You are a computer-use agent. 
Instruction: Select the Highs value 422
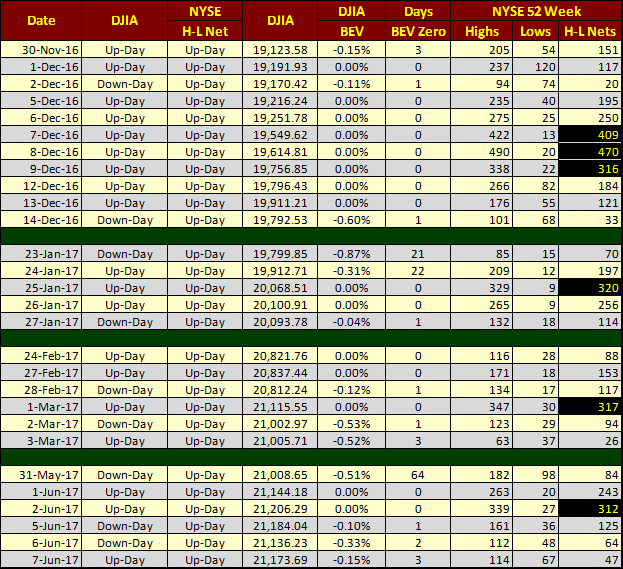pyautogui.click(x=482, y=135)
